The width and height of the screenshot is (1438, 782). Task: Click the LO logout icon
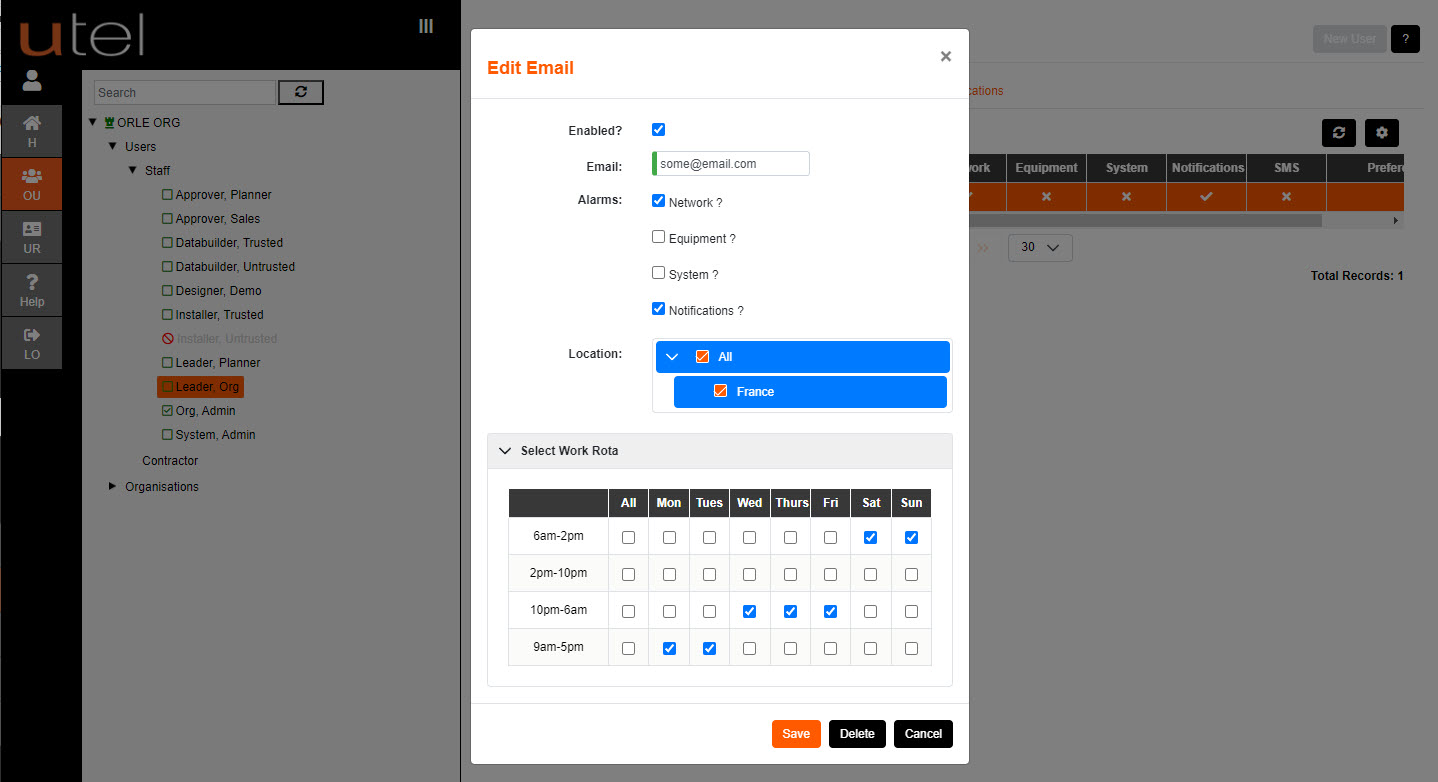click(x=32, y=343)
